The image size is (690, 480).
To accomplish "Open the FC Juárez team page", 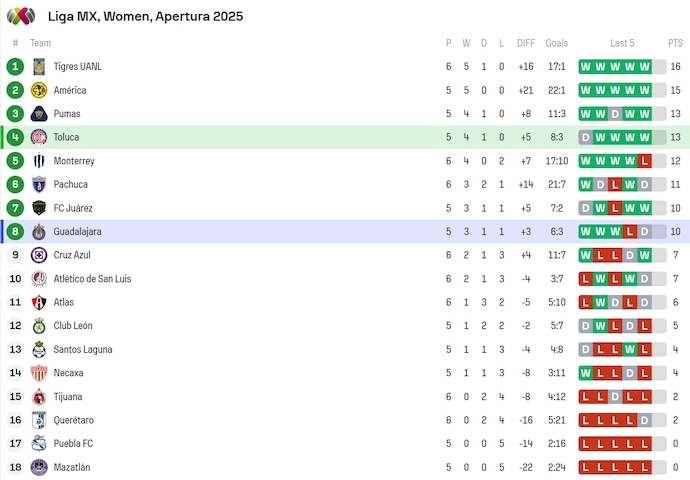I will coord(72,208).
